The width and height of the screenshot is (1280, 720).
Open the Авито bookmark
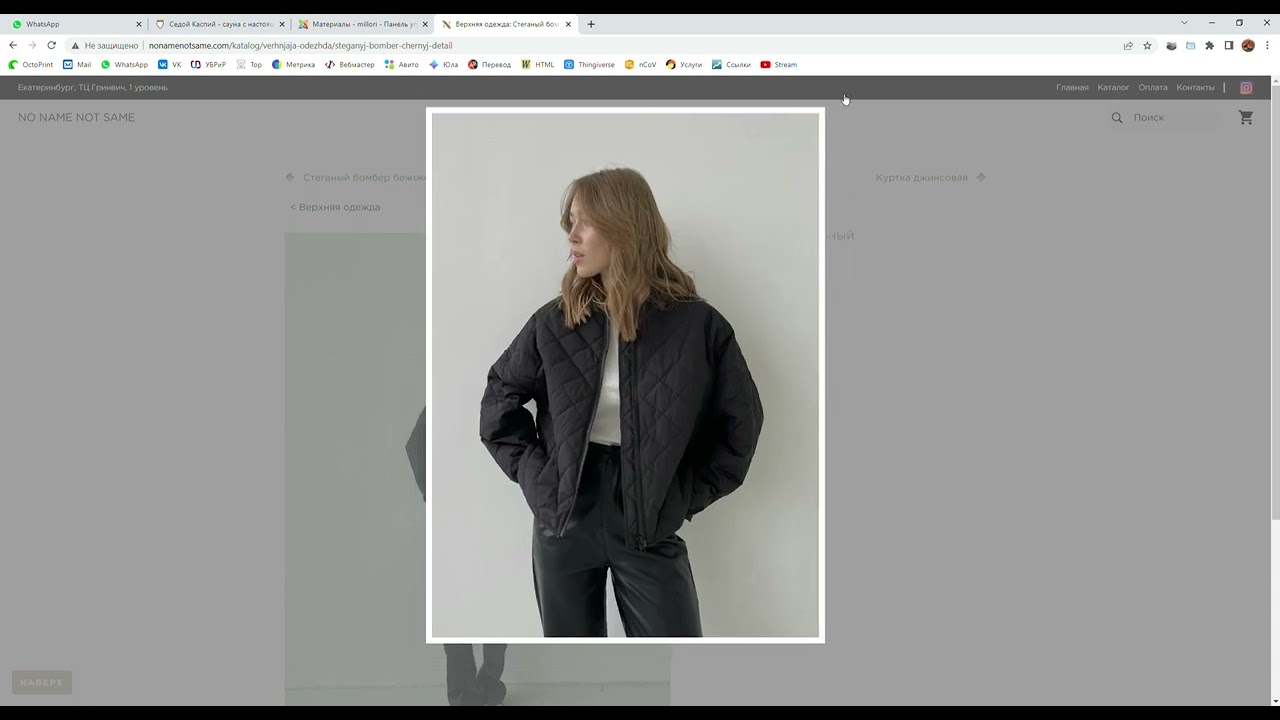coord(401,64)
